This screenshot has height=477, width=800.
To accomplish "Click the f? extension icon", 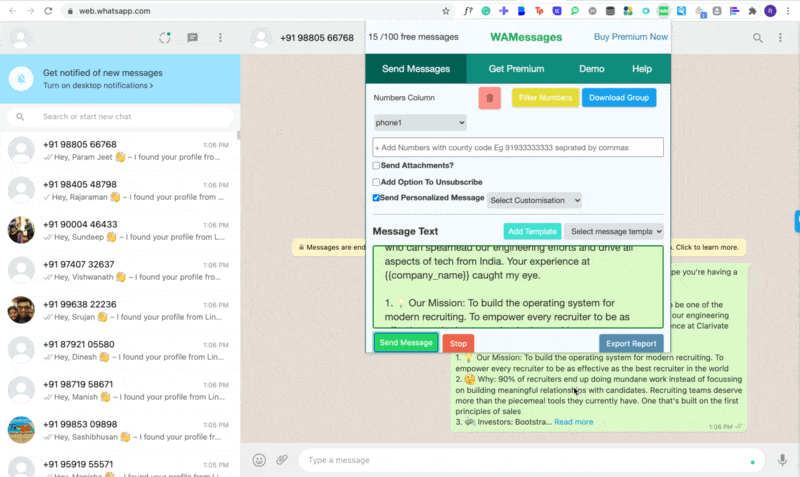I will pos(468,11).
